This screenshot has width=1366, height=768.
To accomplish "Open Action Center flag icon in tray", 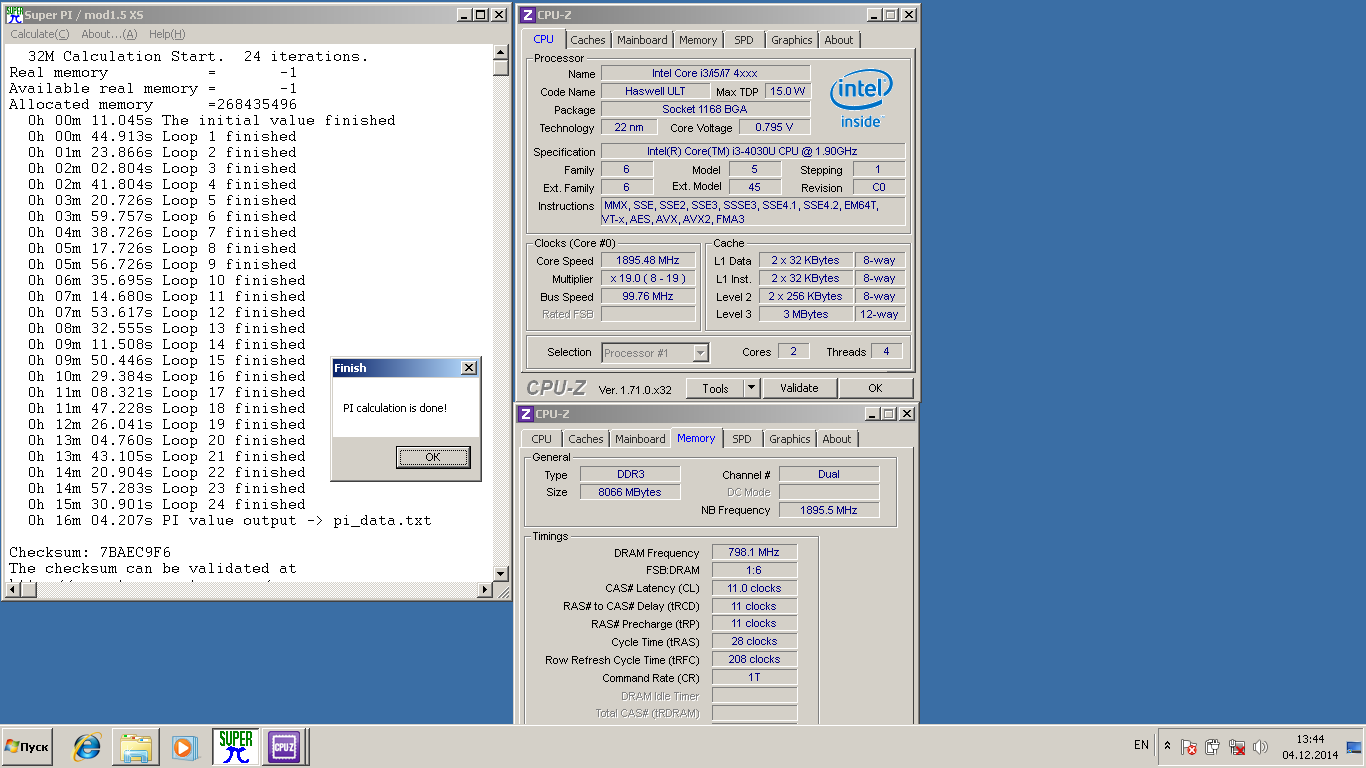I will 1189,747.
